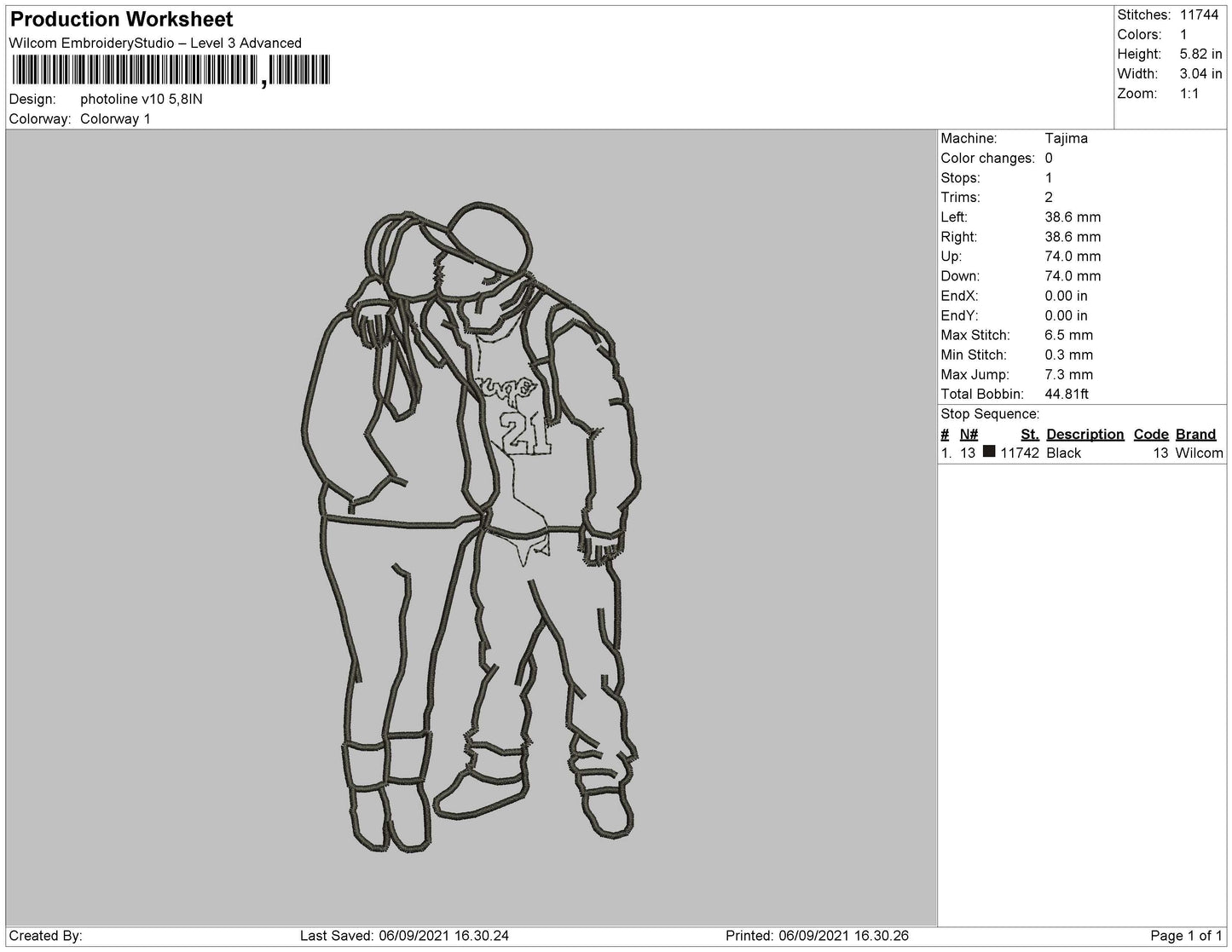This screenshot has height=952, width=1232.
Task: Click the black thread color swatch
Action: tap(989, 452)
